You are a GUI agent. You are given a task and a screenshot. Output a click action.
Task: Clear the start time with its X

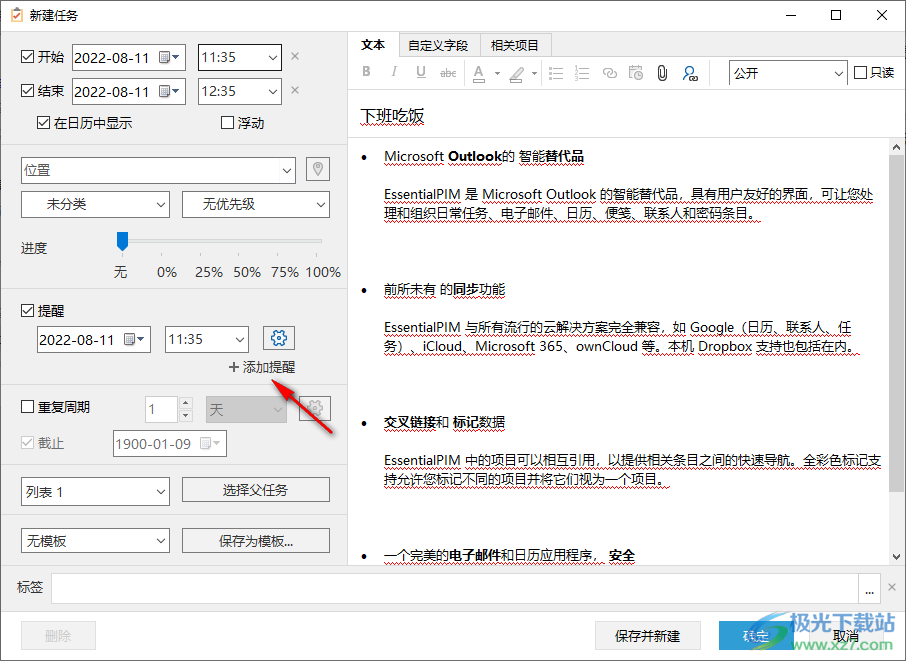coord(295,56)
